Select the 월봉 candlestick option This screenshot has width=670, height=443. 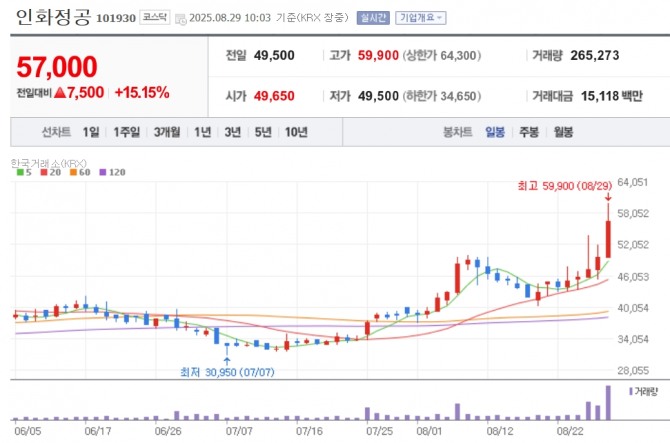coord(563,132)
